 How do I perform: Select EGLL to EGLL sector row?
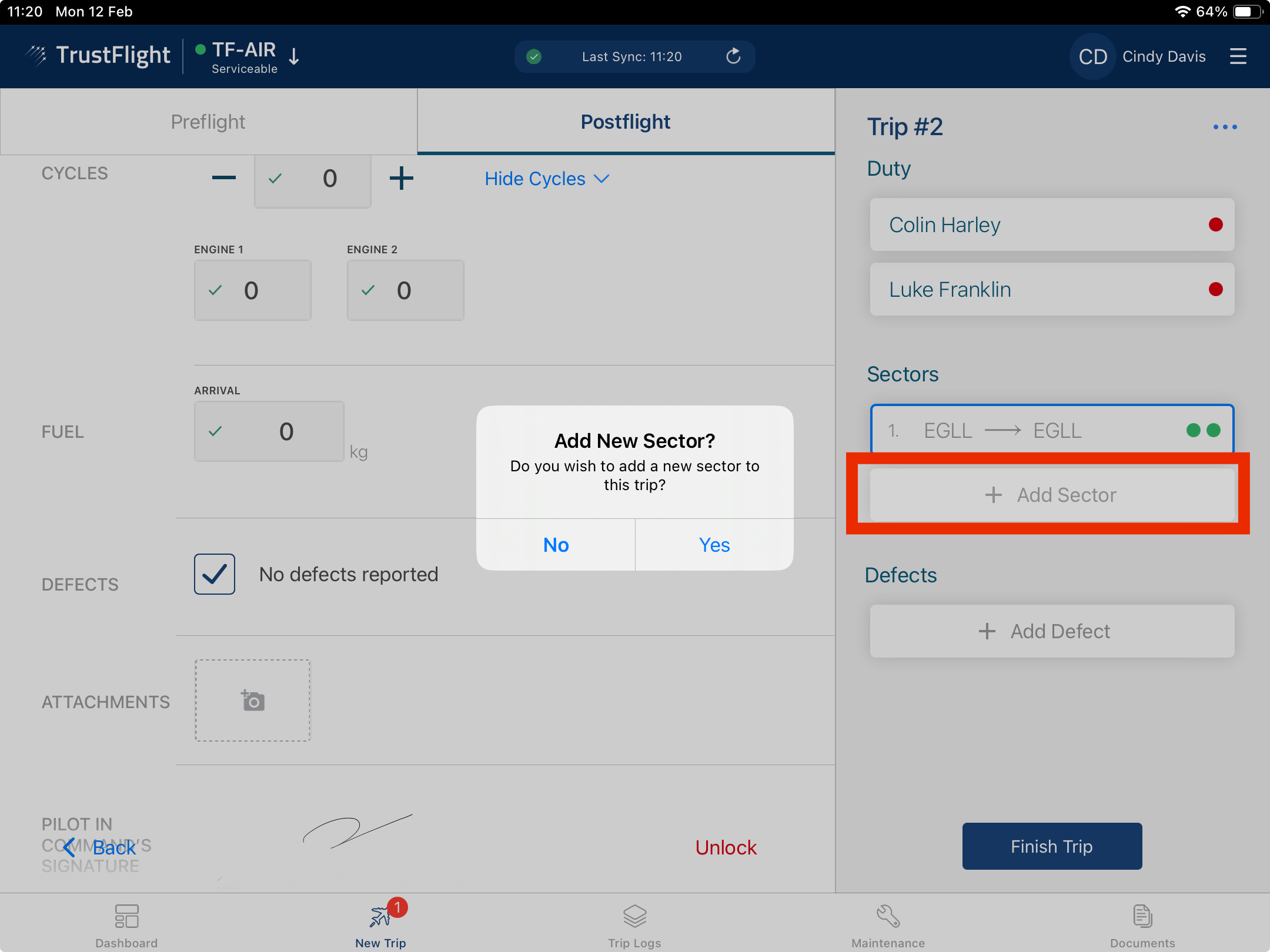(x=1051, y=430)
